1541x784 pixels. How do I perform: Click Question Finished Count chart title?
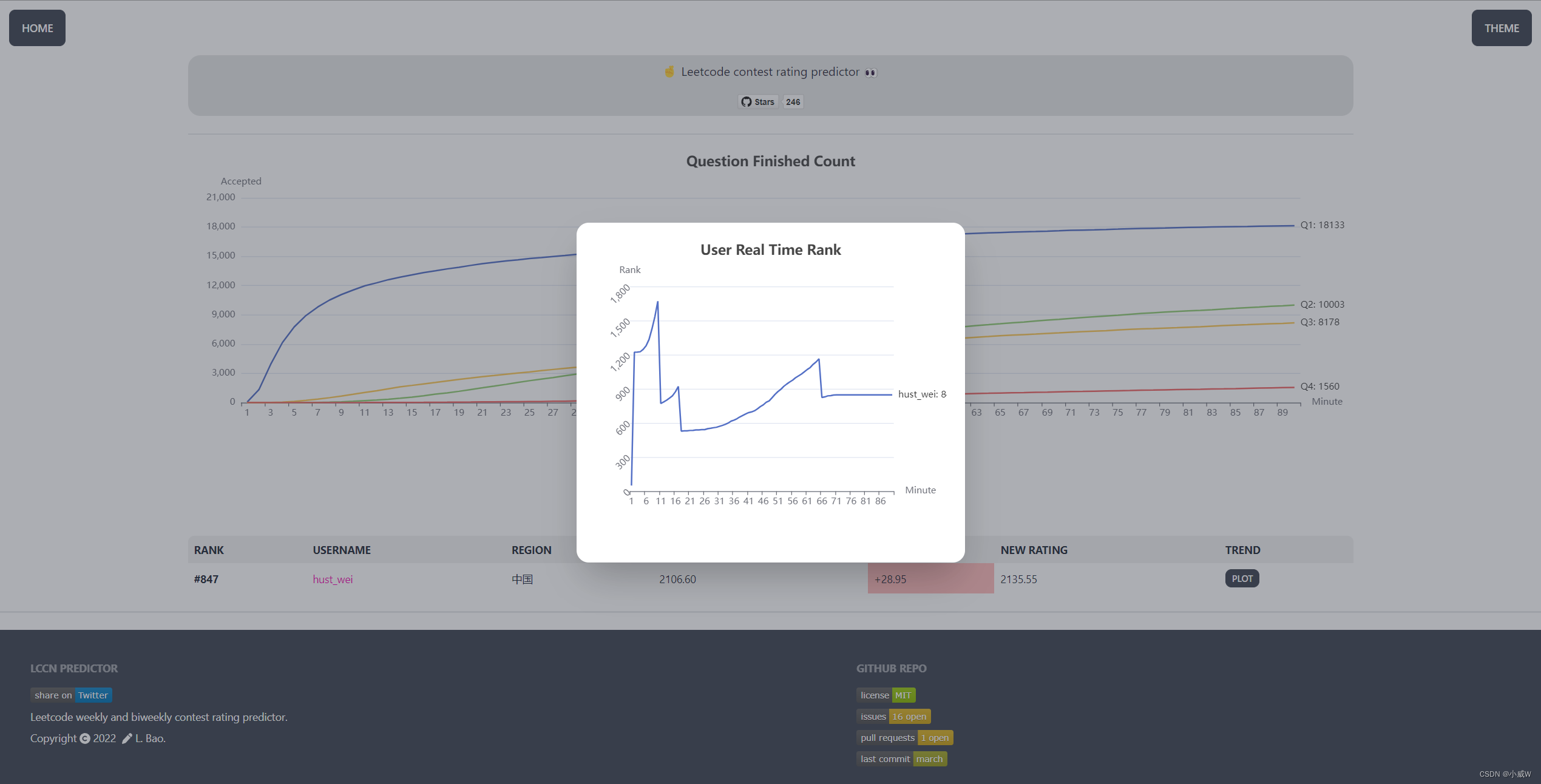770,161
